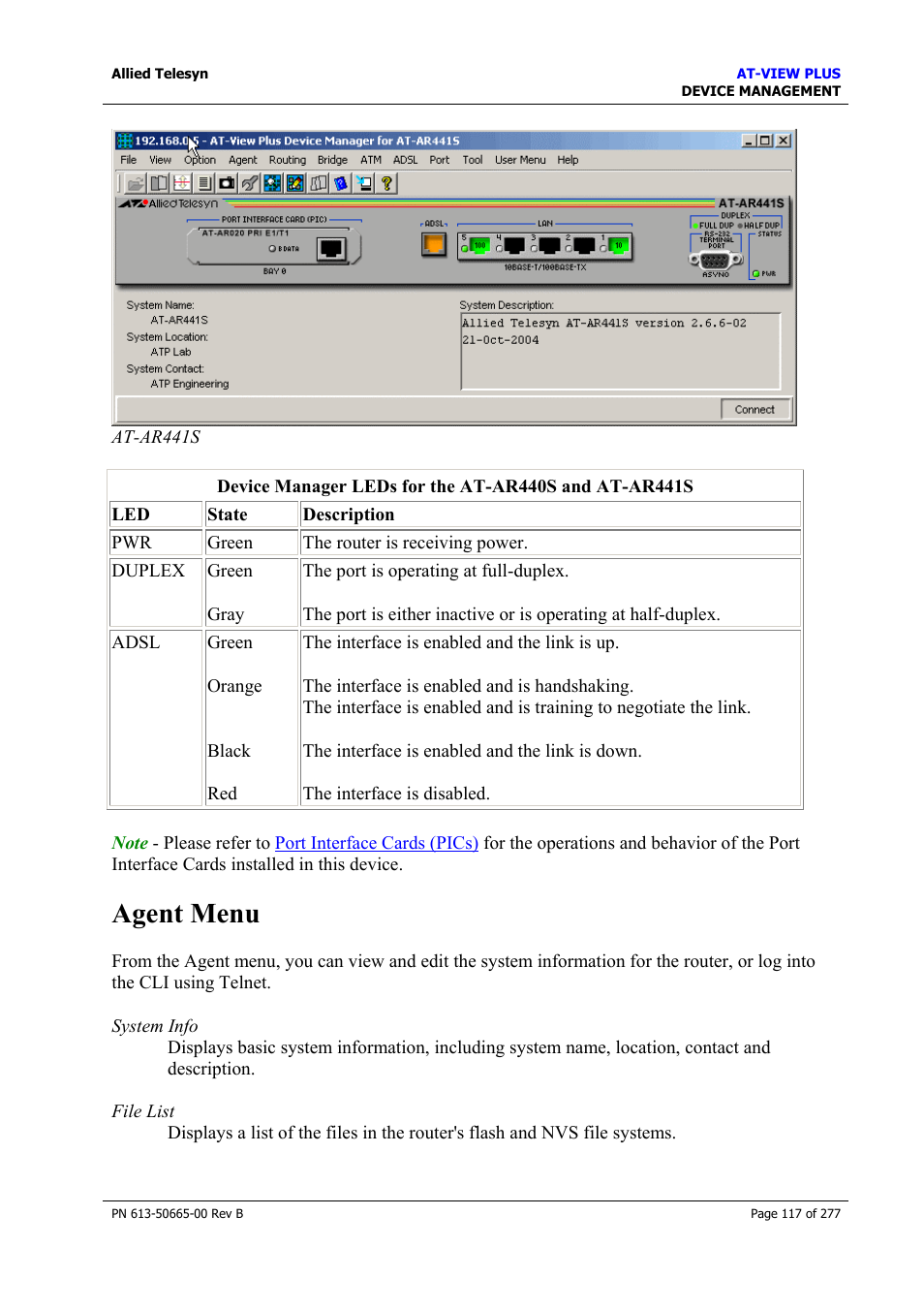Click the red crosshair grid toolbar icon
This screenshot has width=924, height=1309.
pyautogui.click(x=181, y=183)
